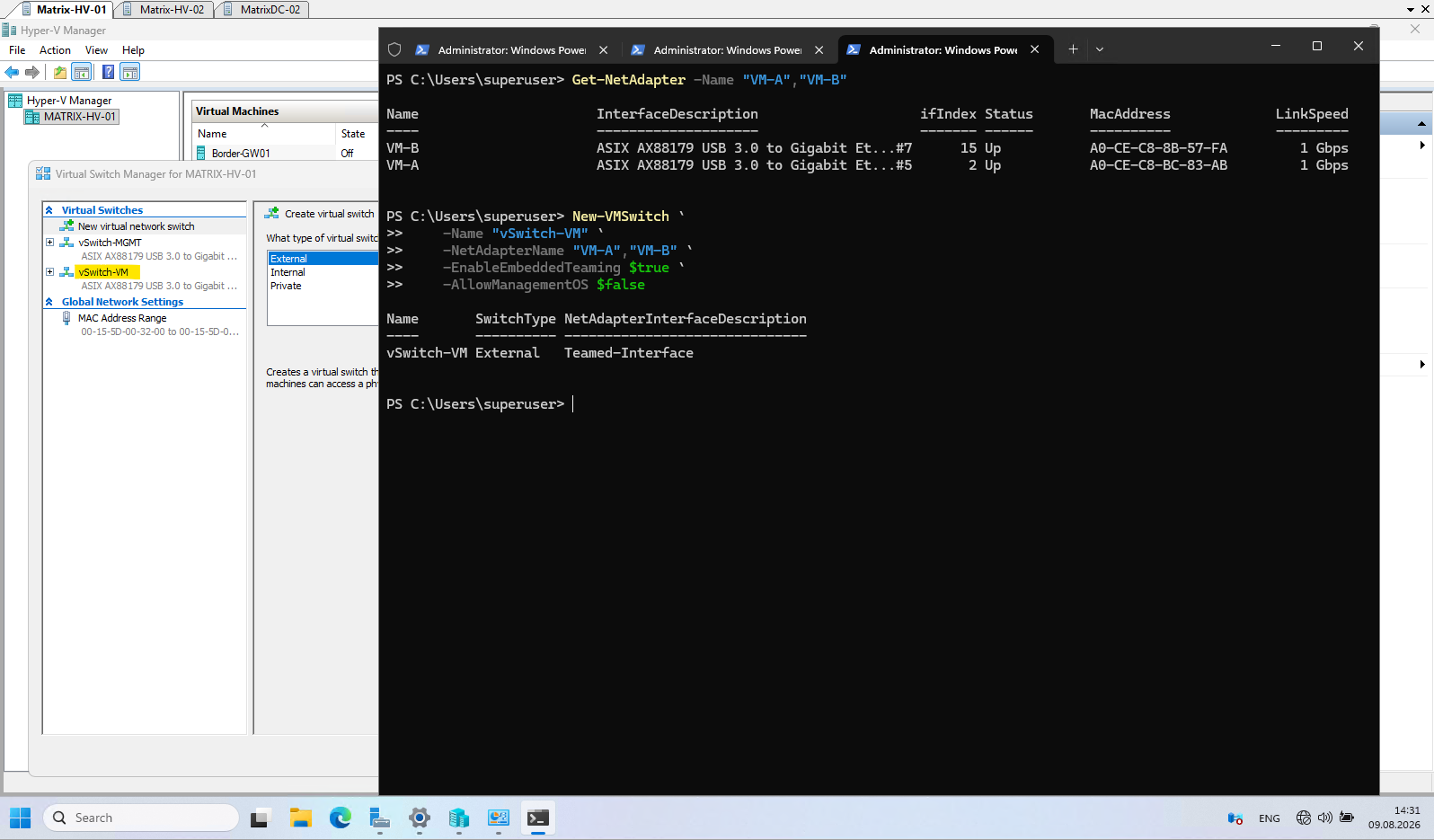The image size is (1434, 840).
Task: Open File Explorer from the taskbar
Action: pos(300,818)
